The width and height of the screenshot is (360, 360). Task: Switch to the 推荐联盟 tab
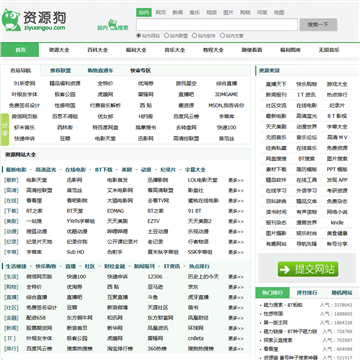[x=60, y=71]
